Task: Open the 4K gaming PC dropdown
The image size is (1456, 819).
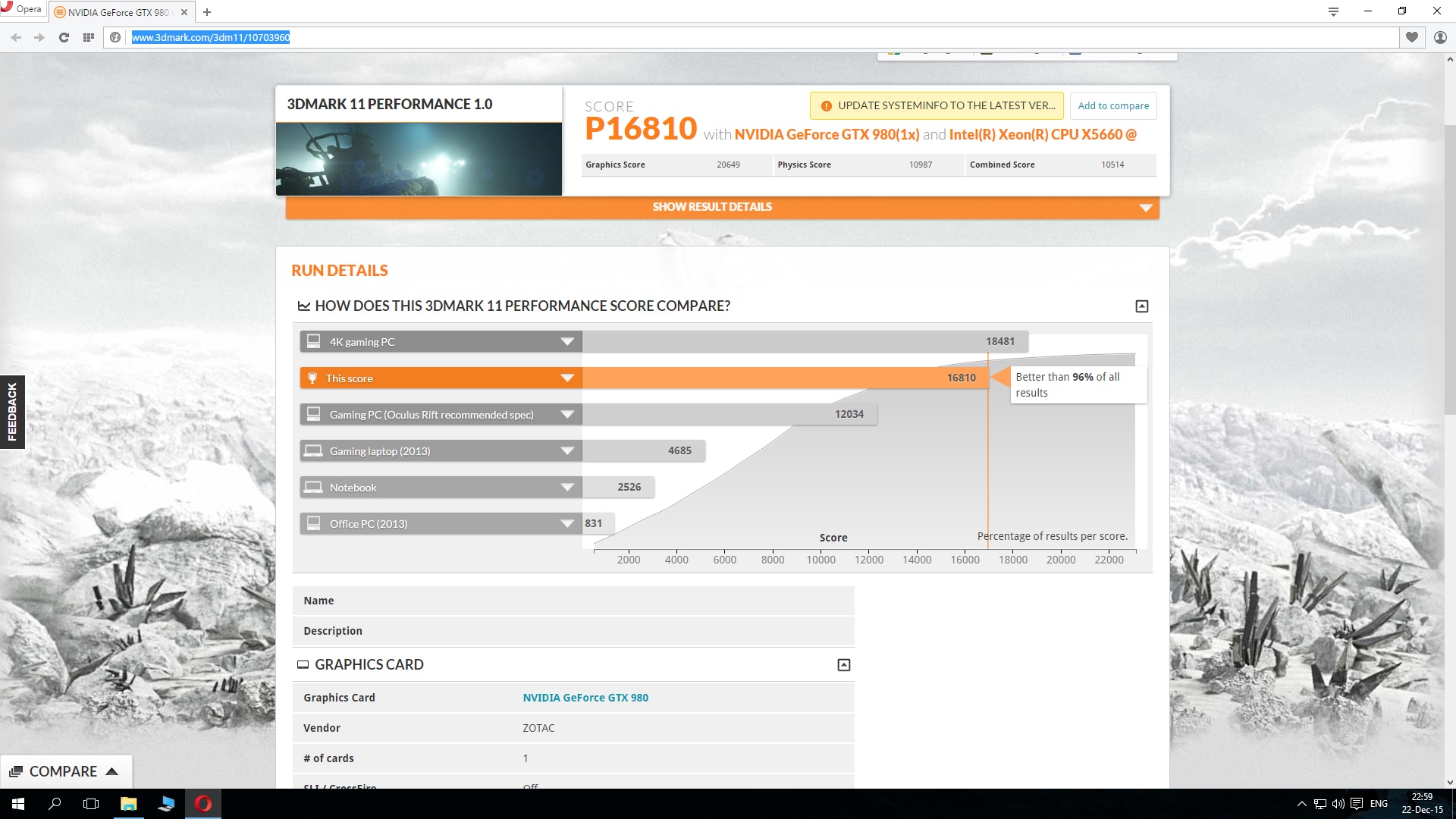Action: (x=566, y=342)
